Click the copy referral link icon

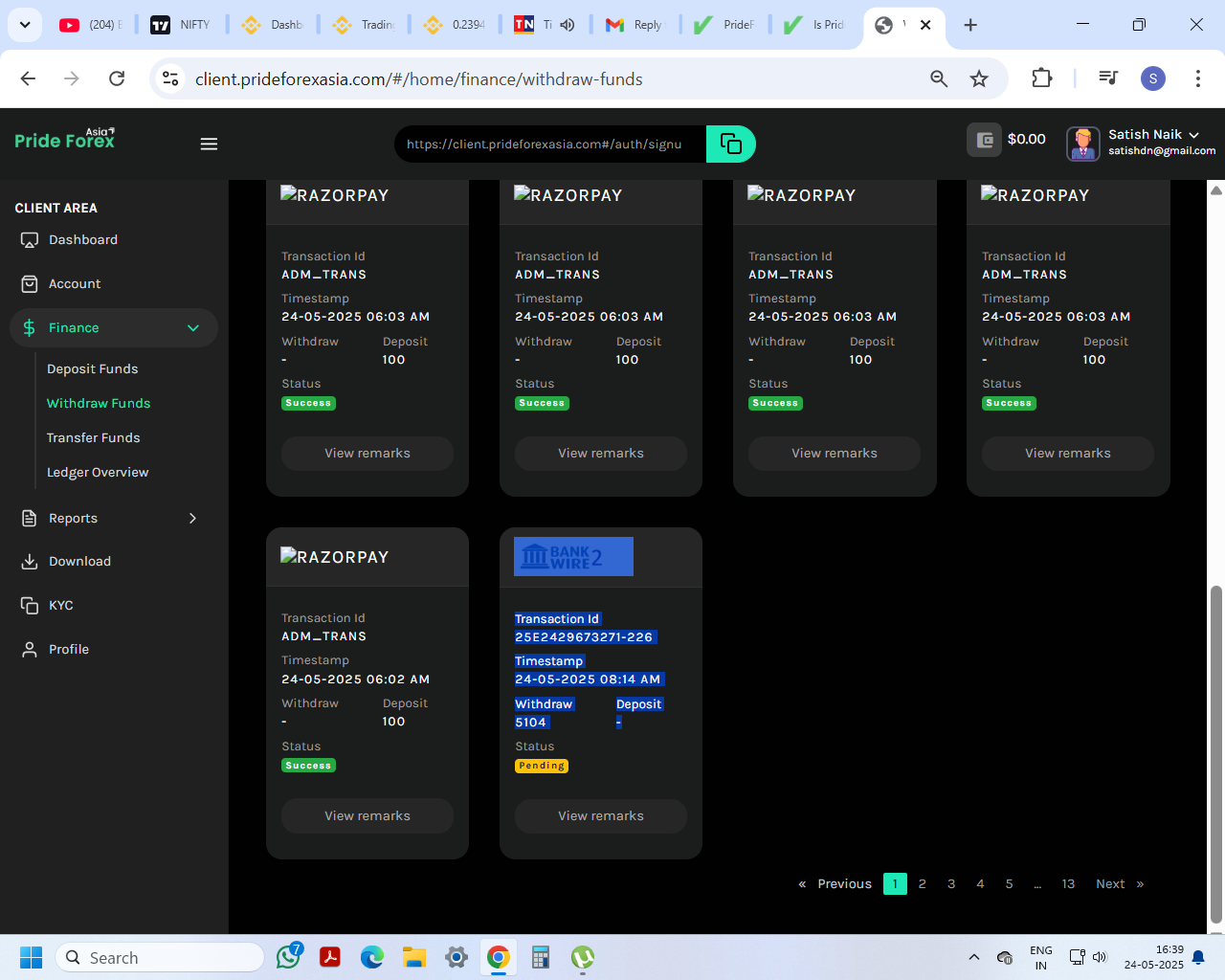tap(730, 144)
